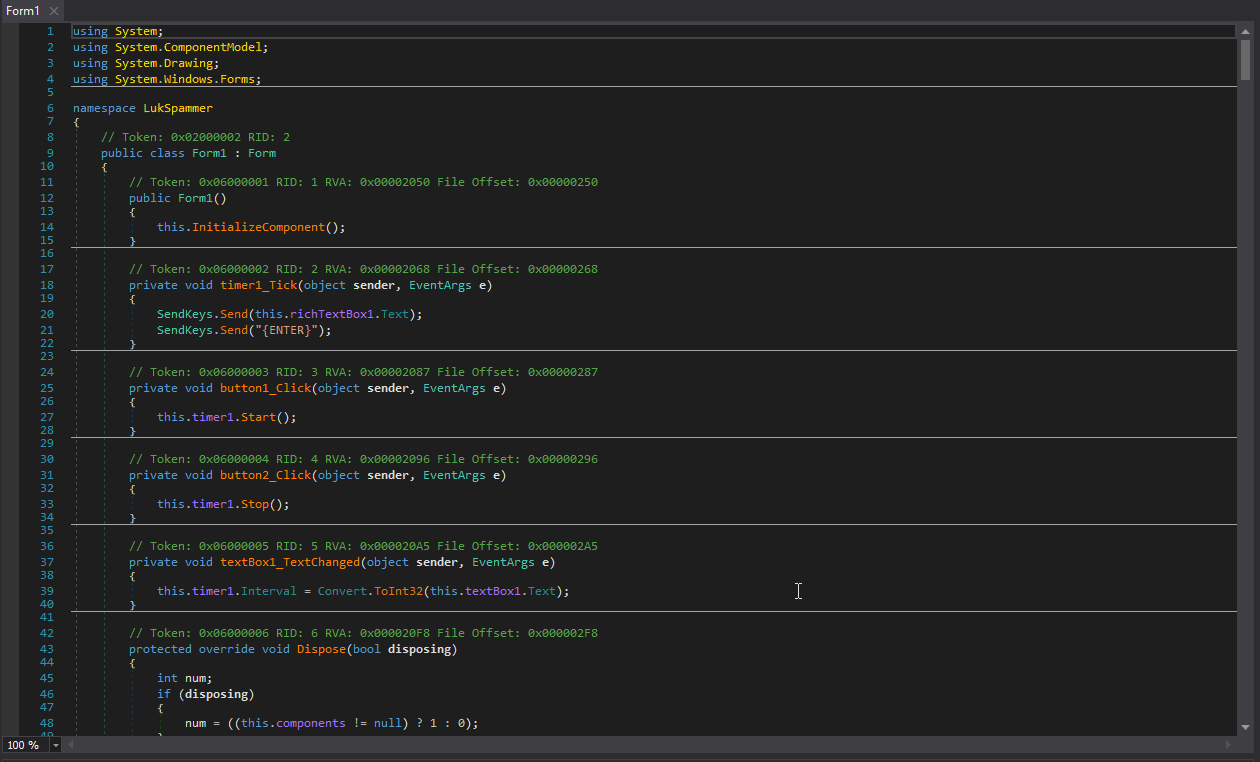
Task: Click the Form base class after the colon
Action: coord(262,153)
